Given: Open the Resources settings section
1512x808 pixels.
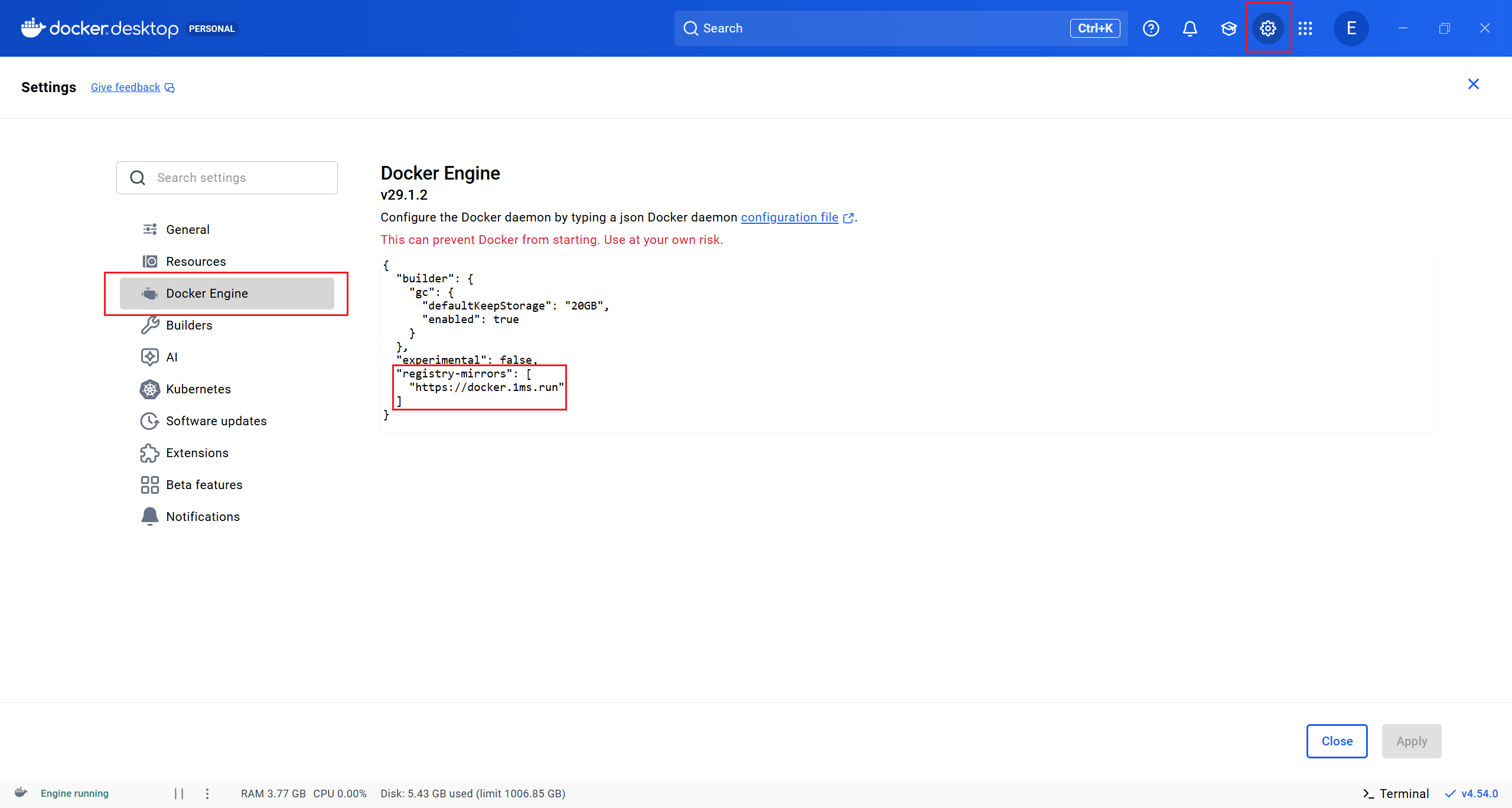Looking at the screenshot, I should tap(195, 262).
